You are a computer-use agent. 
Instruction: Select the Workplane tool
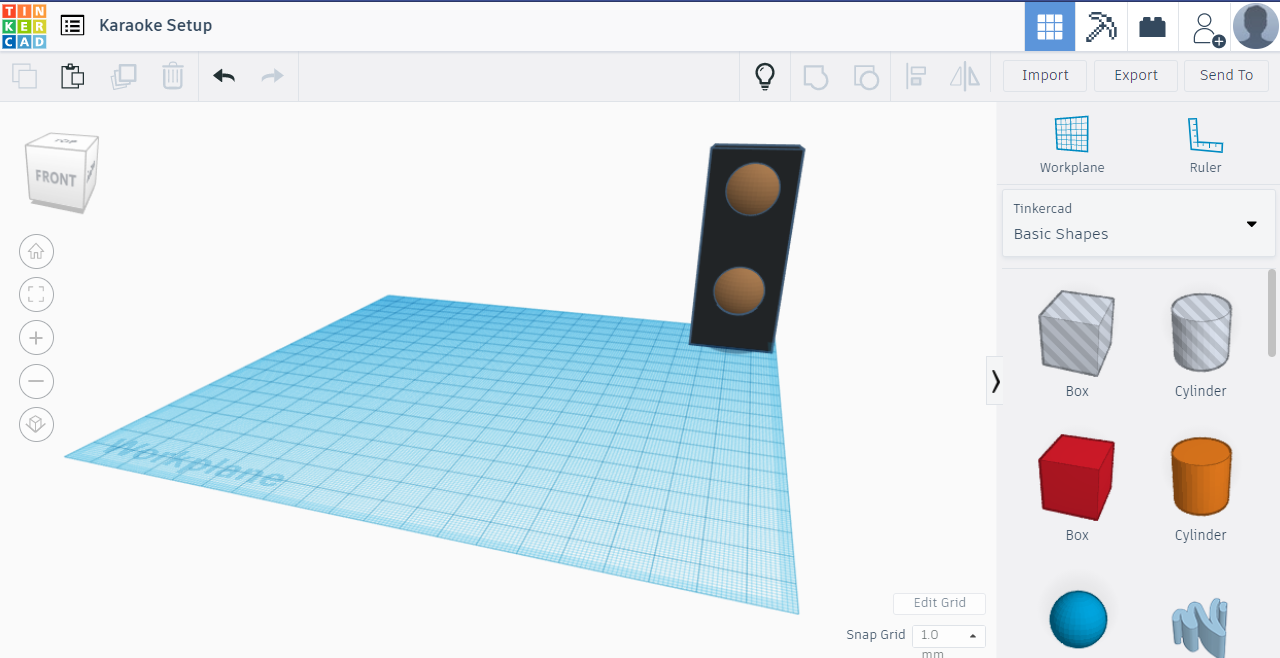tap(1072, 145)
